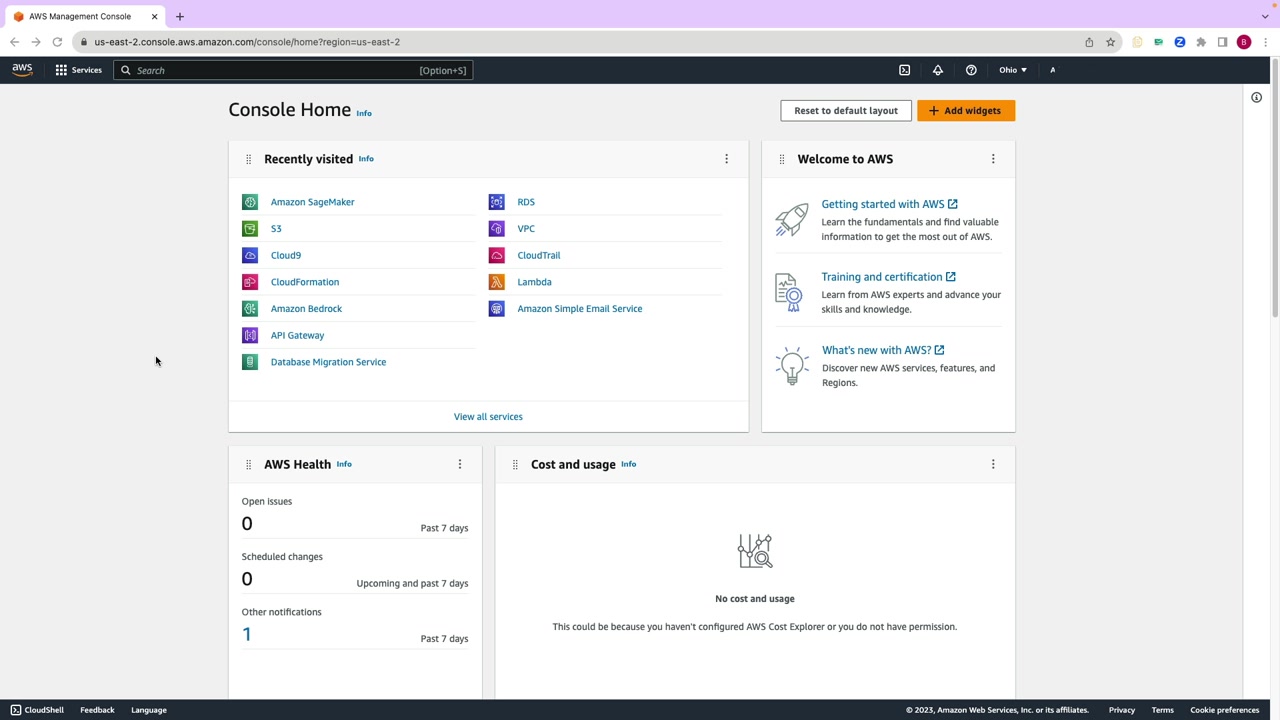Grab the Recently visited widget drag handle

(248, 159)
